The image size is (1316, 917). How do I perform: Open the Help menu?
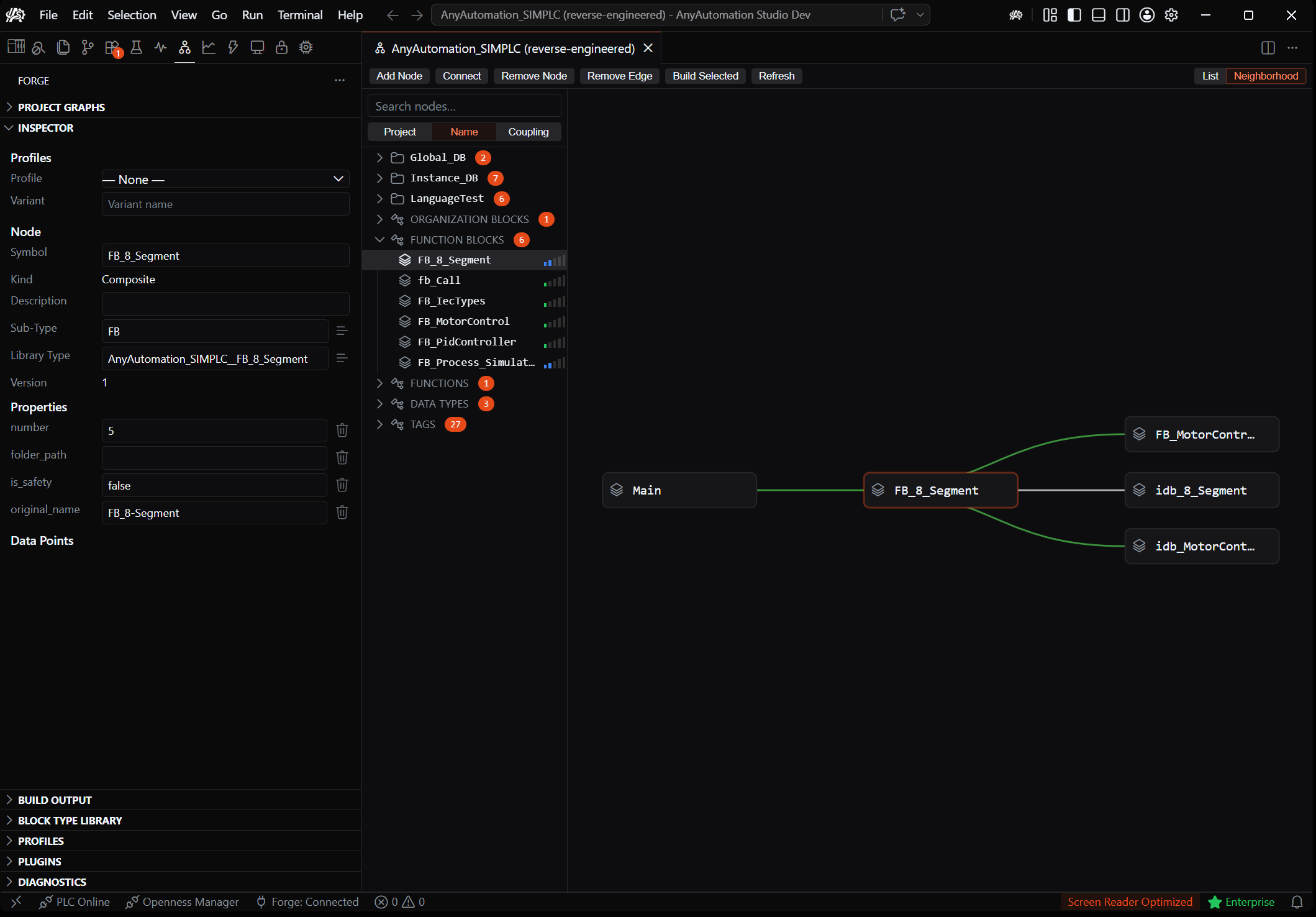[350, 15]
